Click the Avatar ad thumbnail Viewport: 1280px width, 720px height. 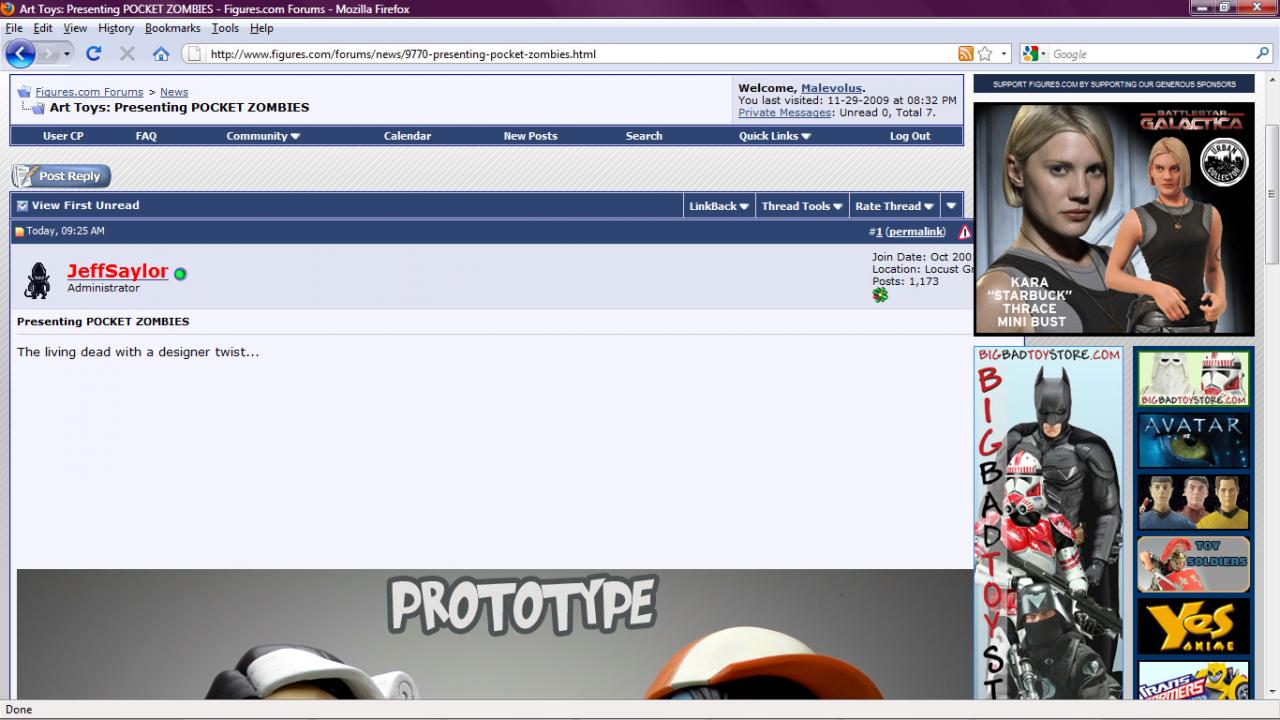click(x=1193, y=440)
